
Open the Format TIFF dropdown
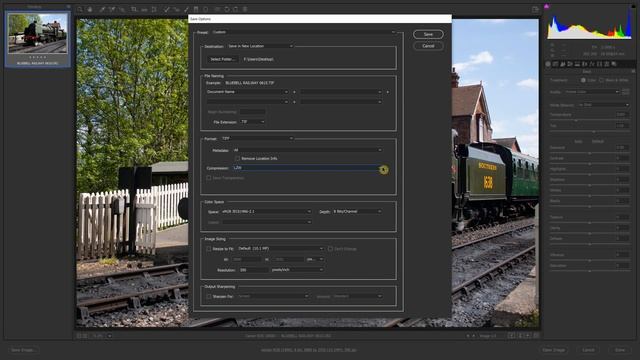[257, 139]
